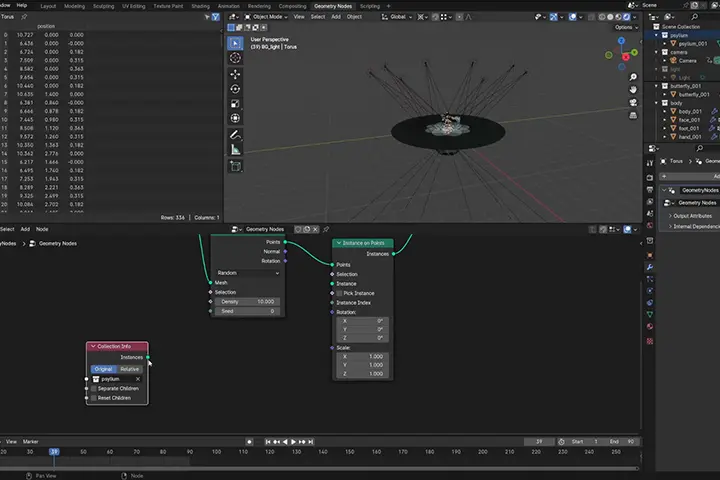Open the Material properties tab icon
The width and height of the screenshot is (720, 480).
[650, 327]
